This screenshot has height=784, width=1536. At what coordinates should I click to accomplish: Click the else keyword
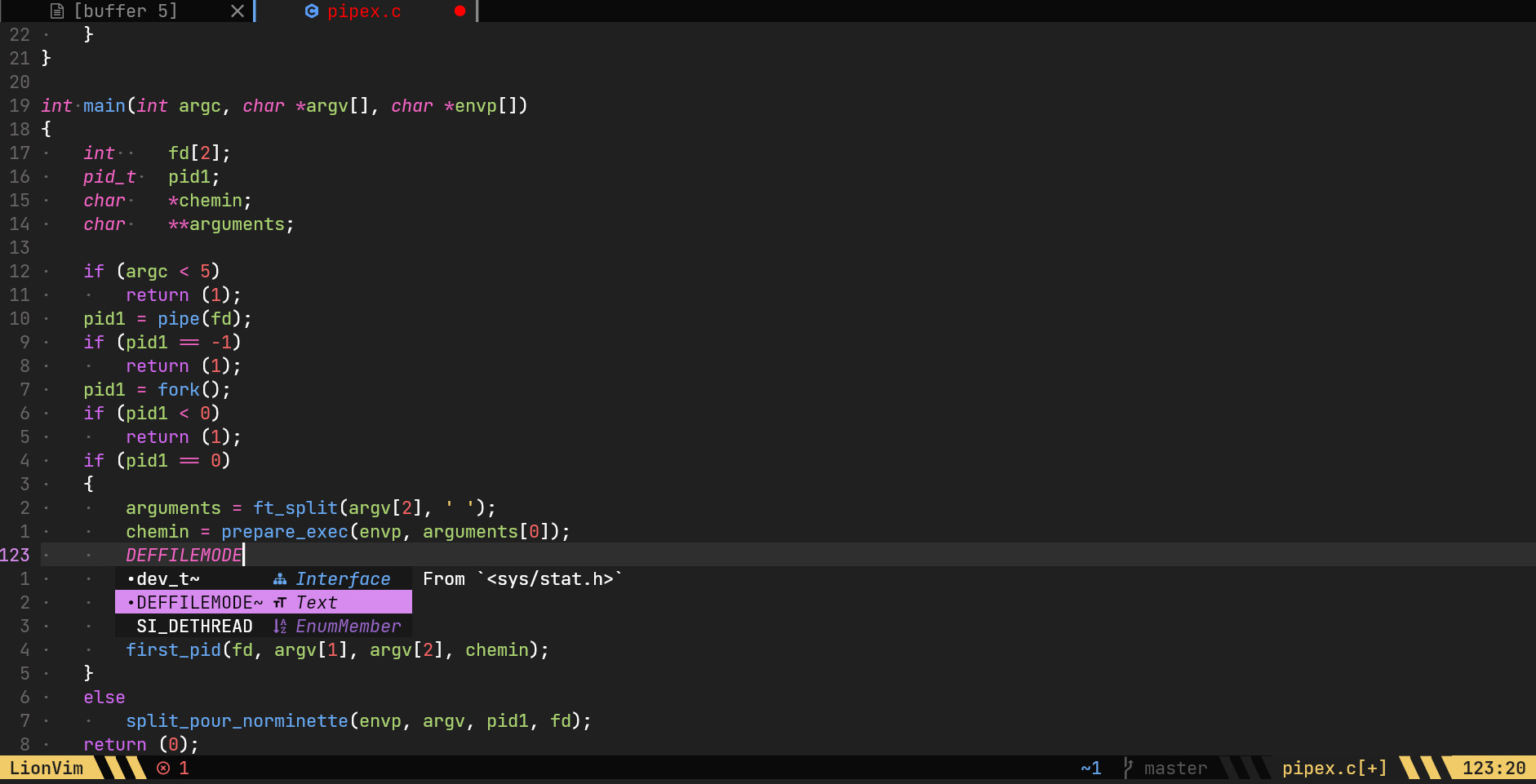(x=104, y=698)
